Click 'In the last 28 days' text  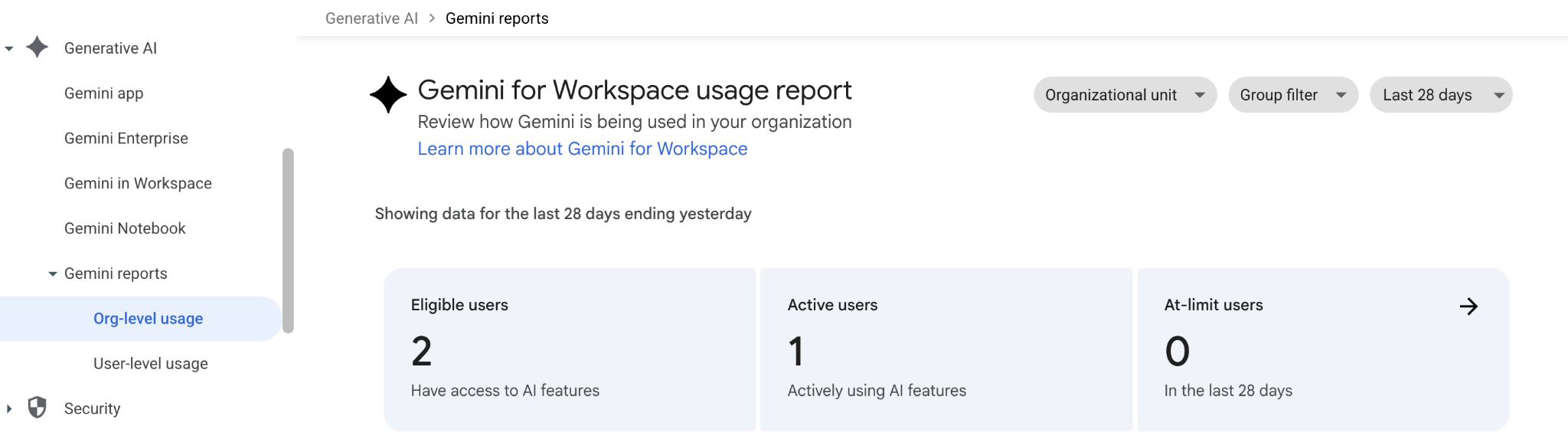click(x=1228, y=391)
